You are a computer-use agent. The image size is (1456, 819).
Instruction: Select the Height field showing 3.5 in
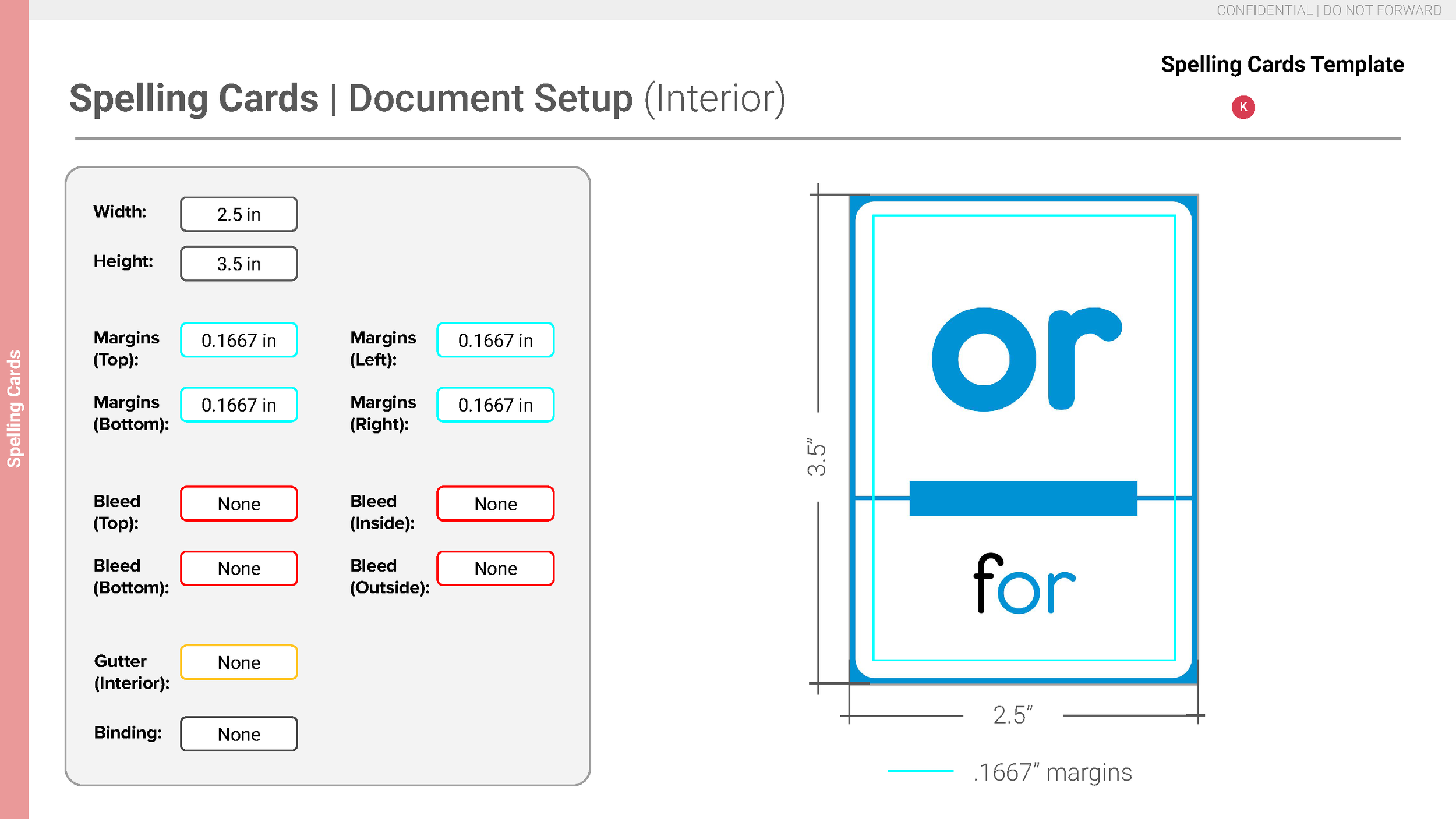[239, 264]
